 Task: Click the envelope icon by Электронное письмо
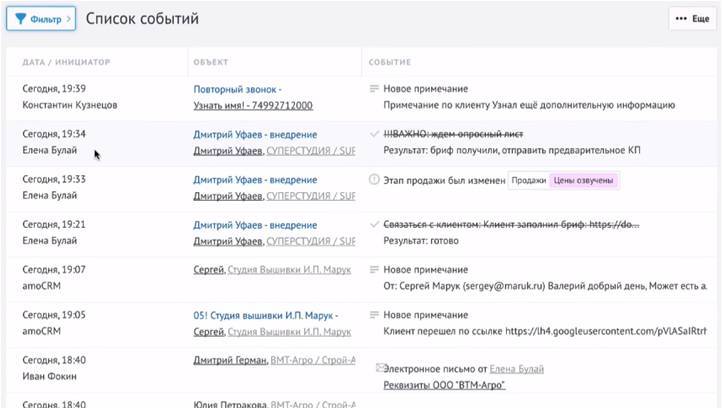(380, 369)
